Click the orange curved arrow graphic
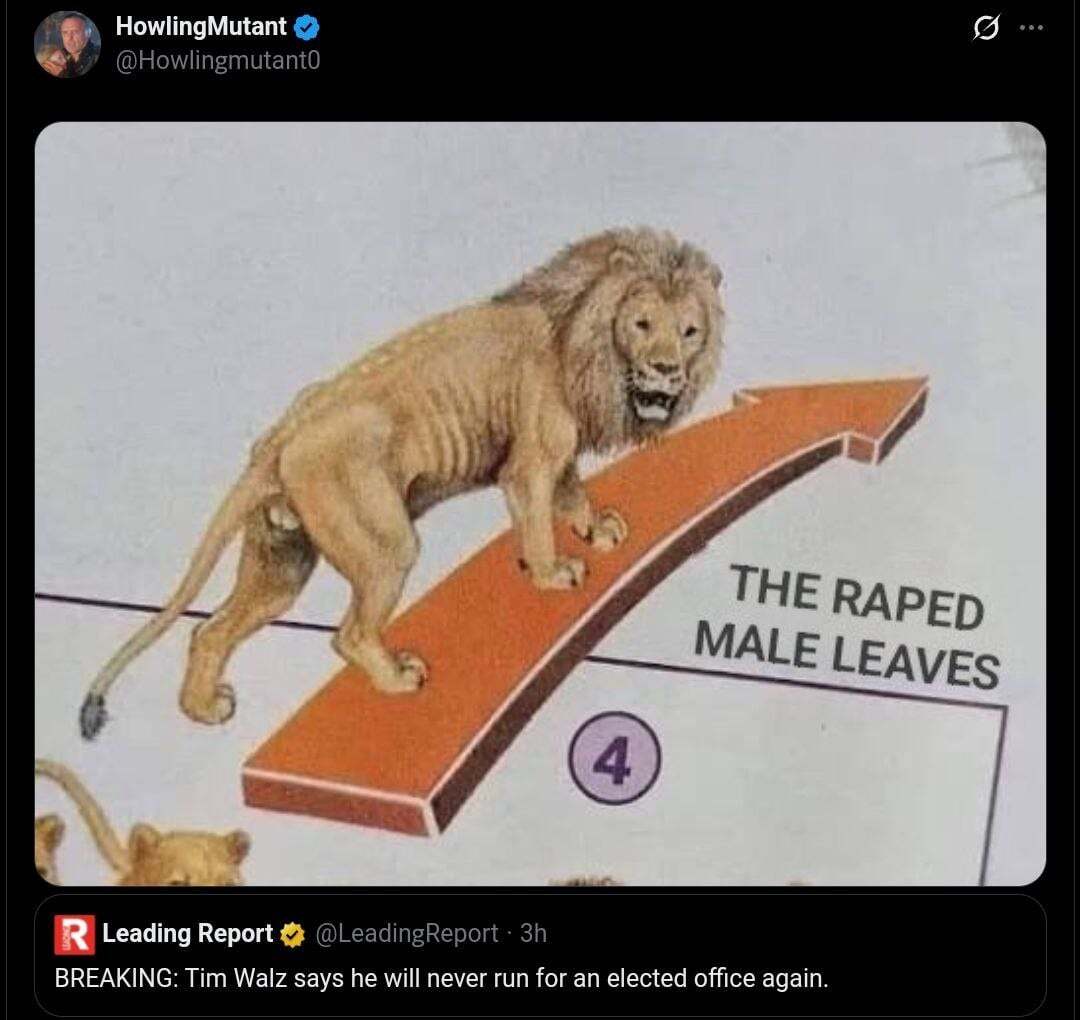This screenshot has height=1020, width=1080. click(585, 606)
